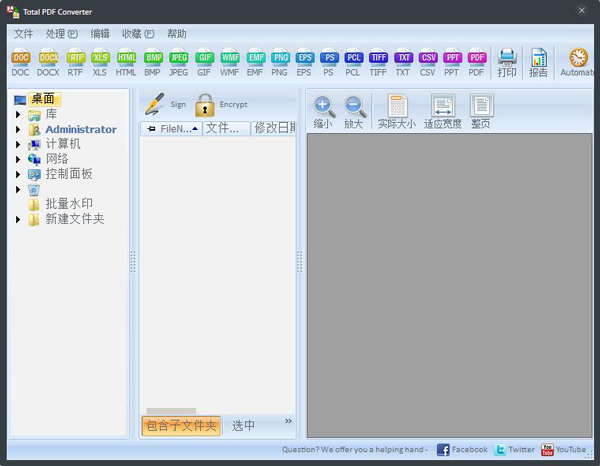Expand the 库 tree node

(x=18, y=114)
